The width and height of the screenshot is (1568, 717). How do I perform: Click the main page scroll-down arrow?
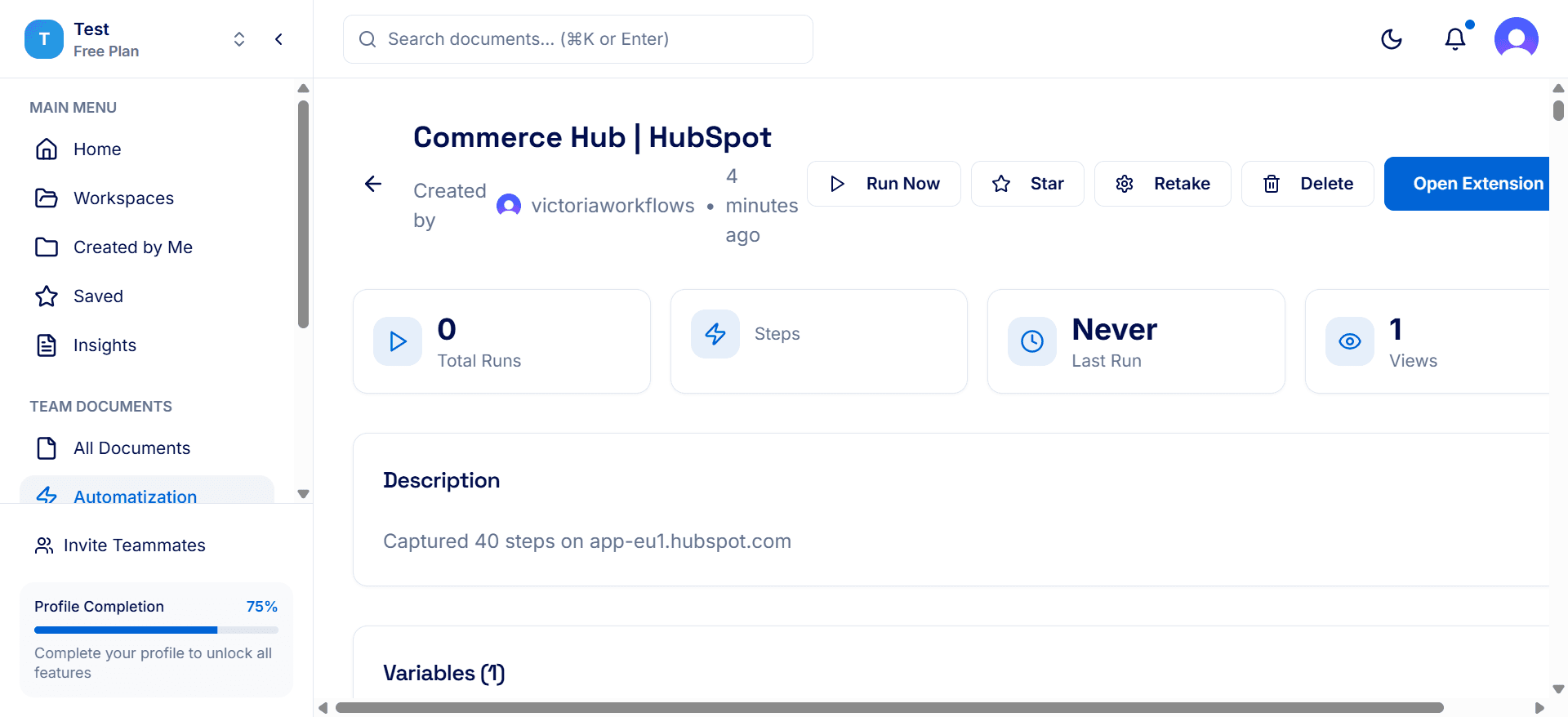[x=1558, y=689]
